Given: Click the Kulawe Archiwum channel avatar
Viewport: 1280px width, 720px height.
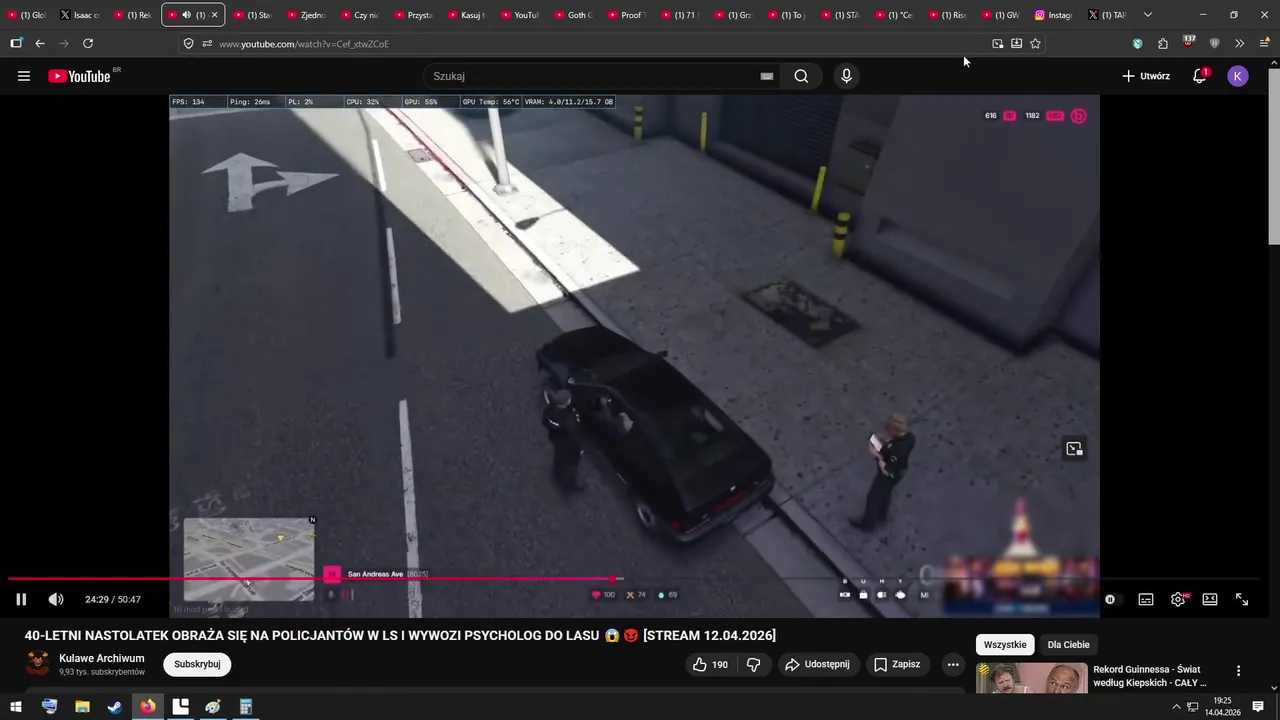Looking at the screenshot, I should coord(38,664).
